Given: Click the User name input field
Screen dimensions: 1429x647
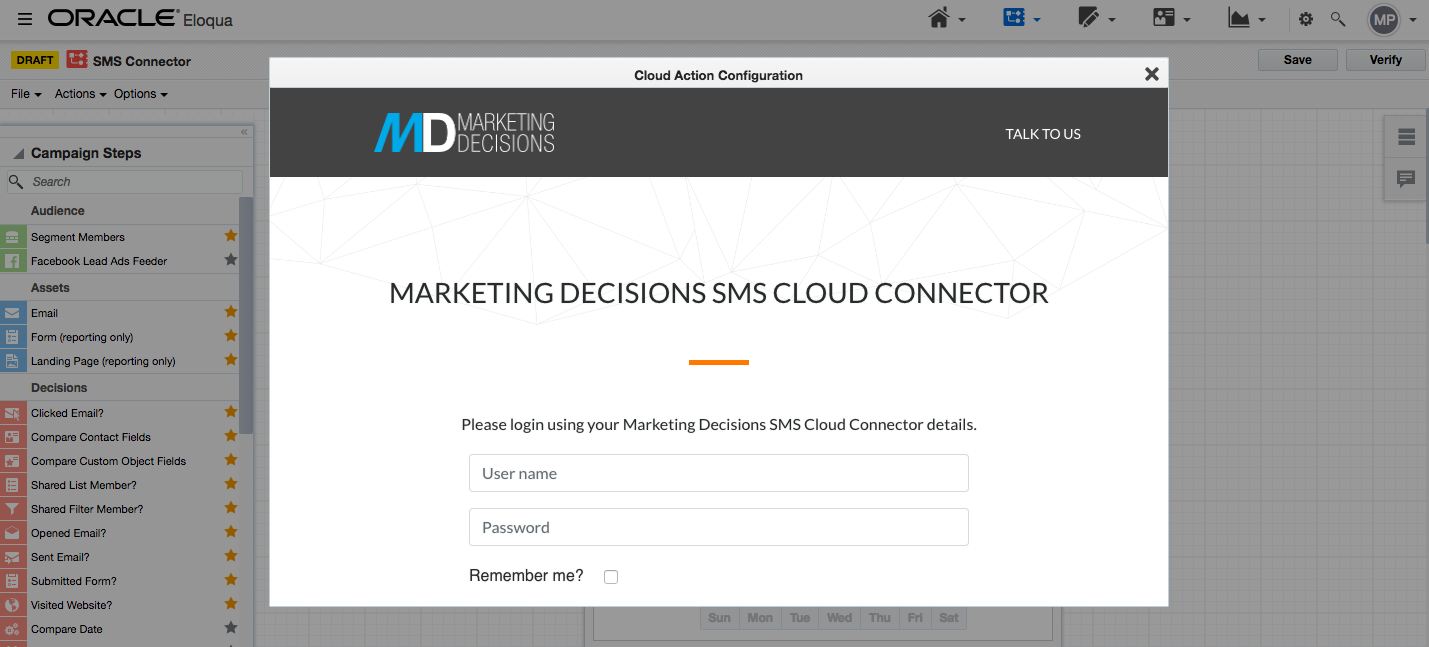Looking at the screenshot, I should point(718,474).
